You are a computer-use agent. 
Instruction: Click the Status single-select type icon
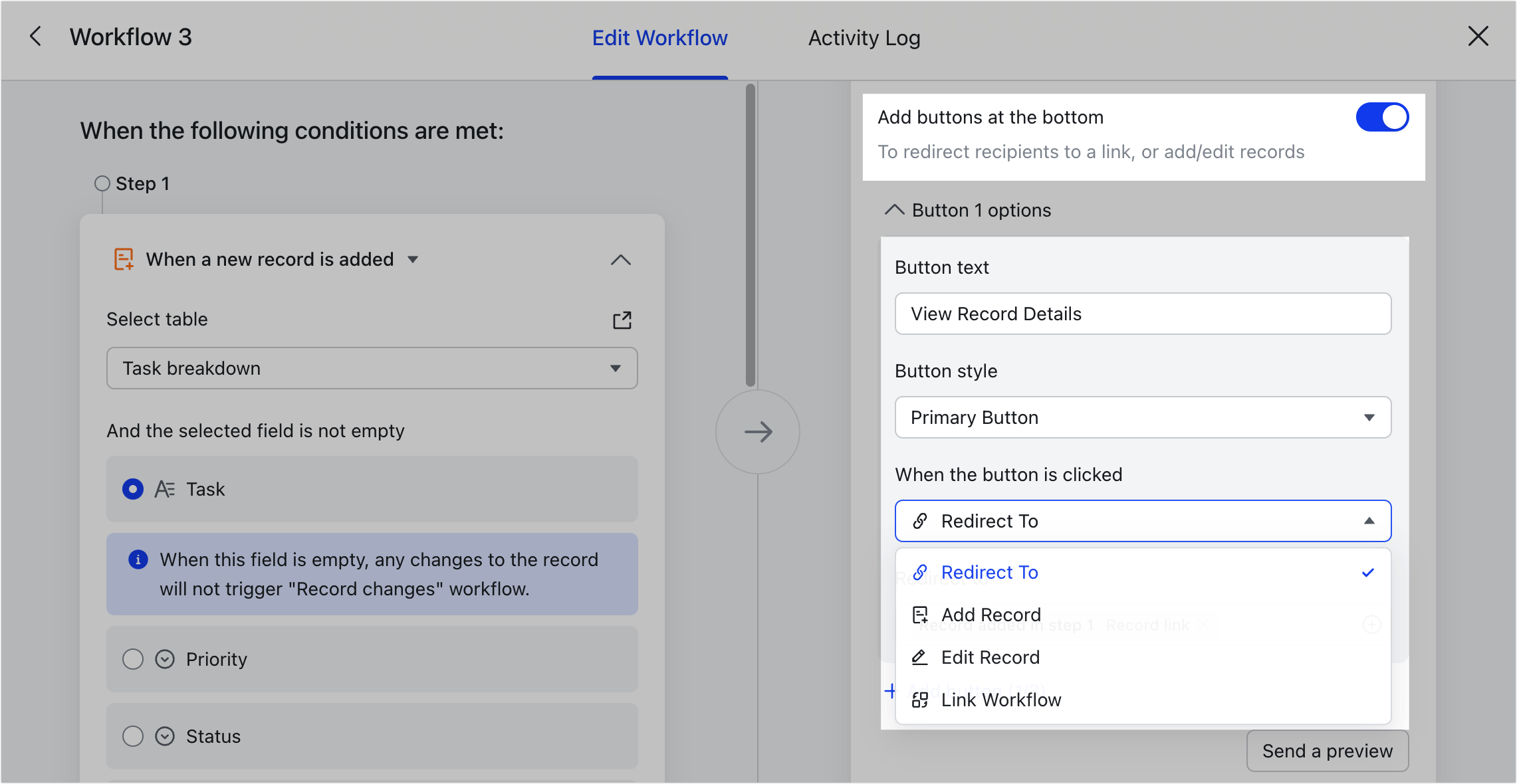pyautogui.click(x=164, y=736)
